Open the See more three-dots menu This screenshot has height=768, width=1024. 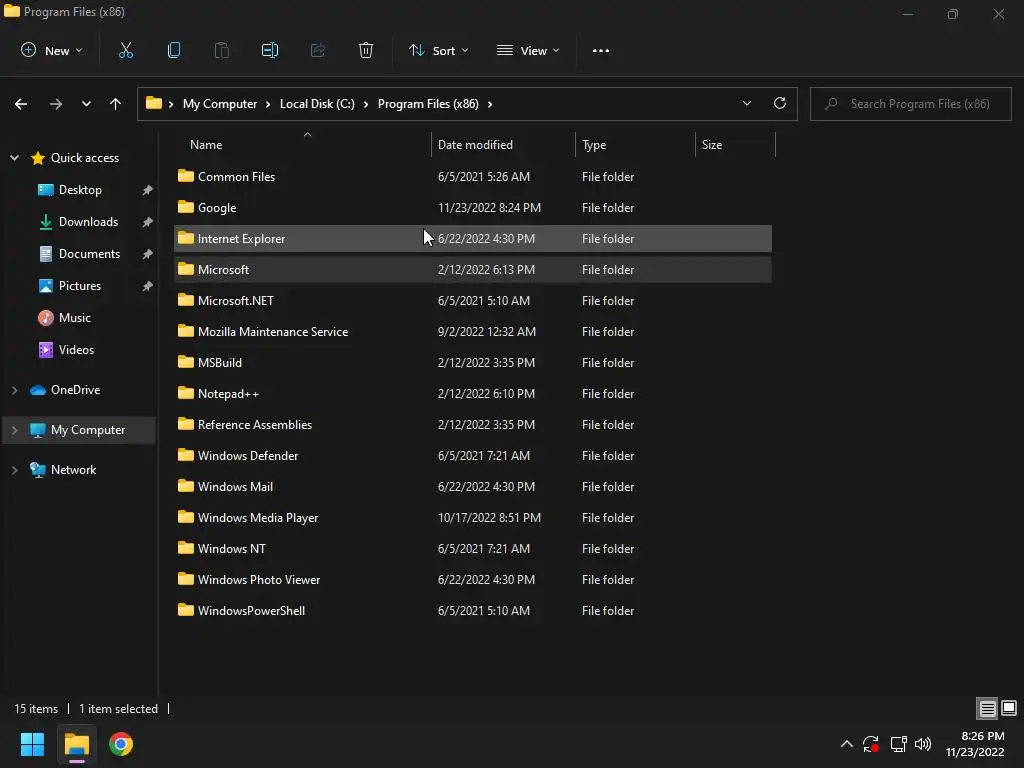click(601, 50)
